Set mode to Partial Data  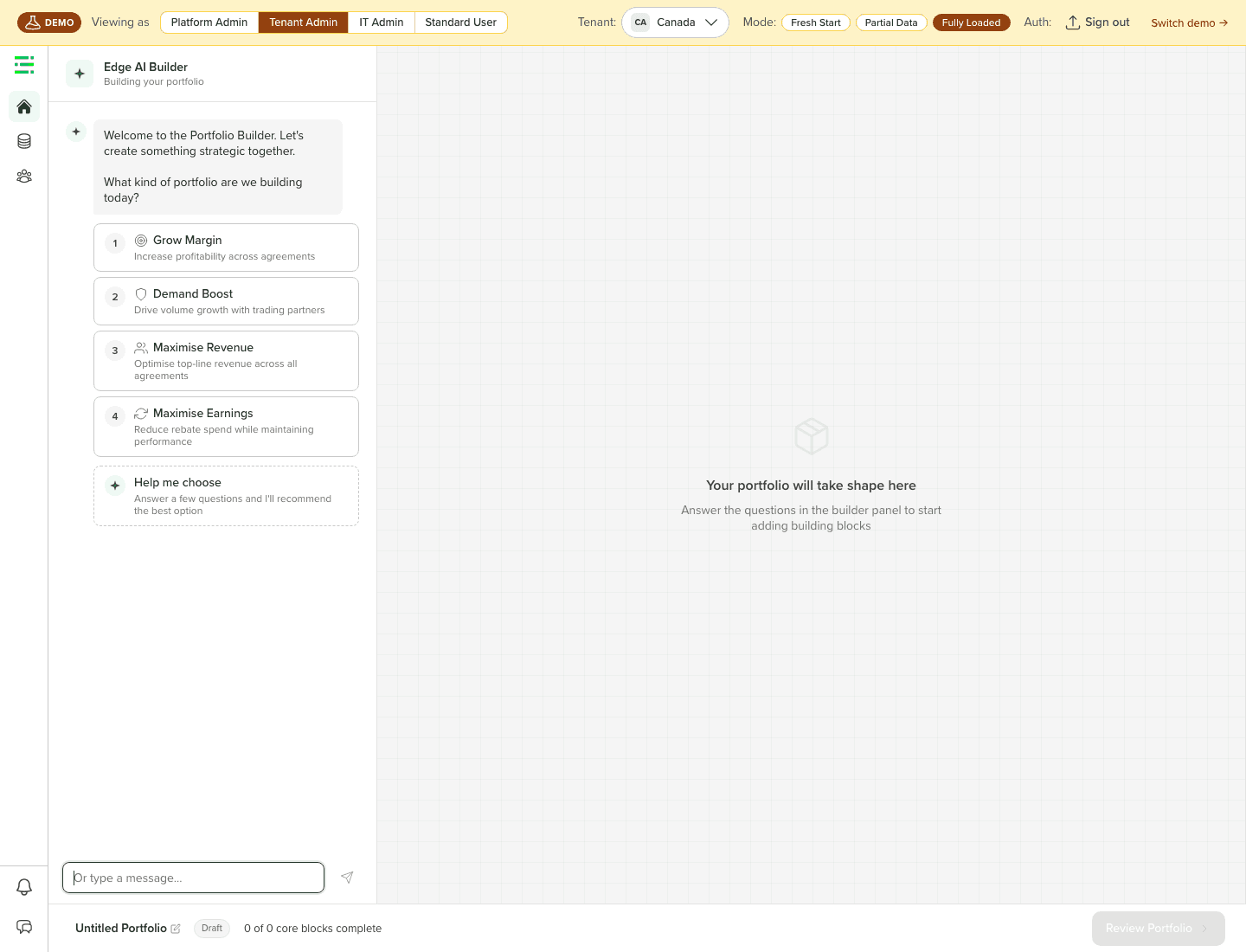pyautogui.click(x=891, y=23)
